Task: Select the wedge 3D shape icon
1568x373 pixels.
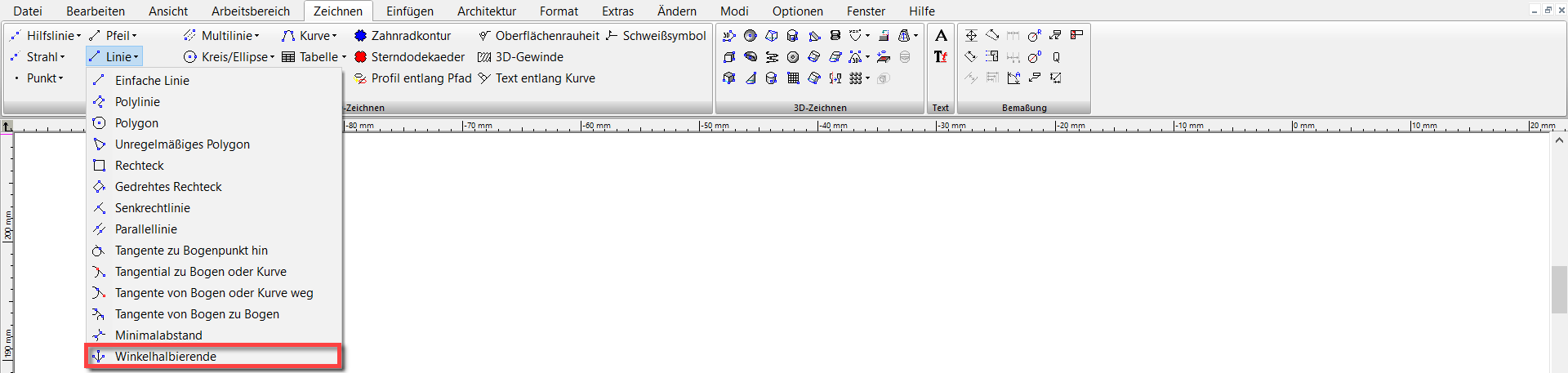Action: pos(814,36)
